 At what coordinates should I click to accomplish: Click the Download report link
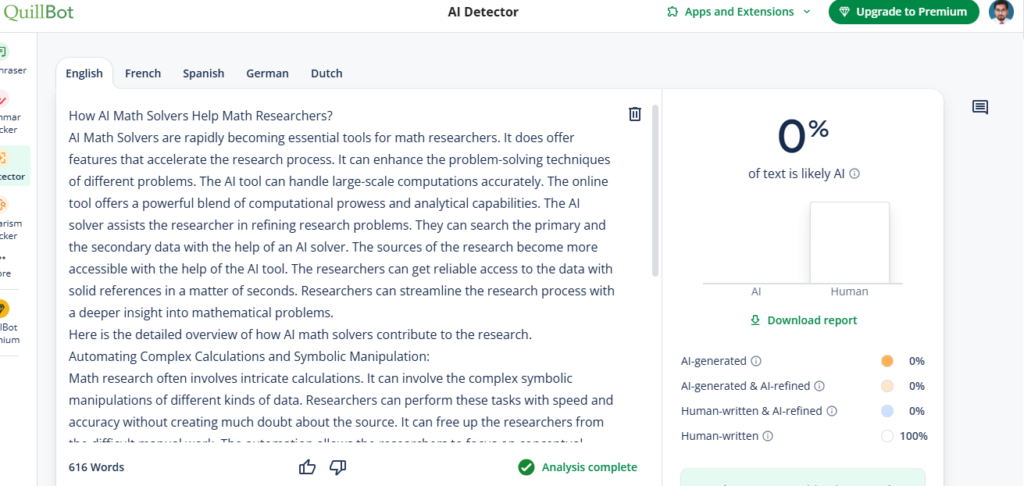coord(804,320)
